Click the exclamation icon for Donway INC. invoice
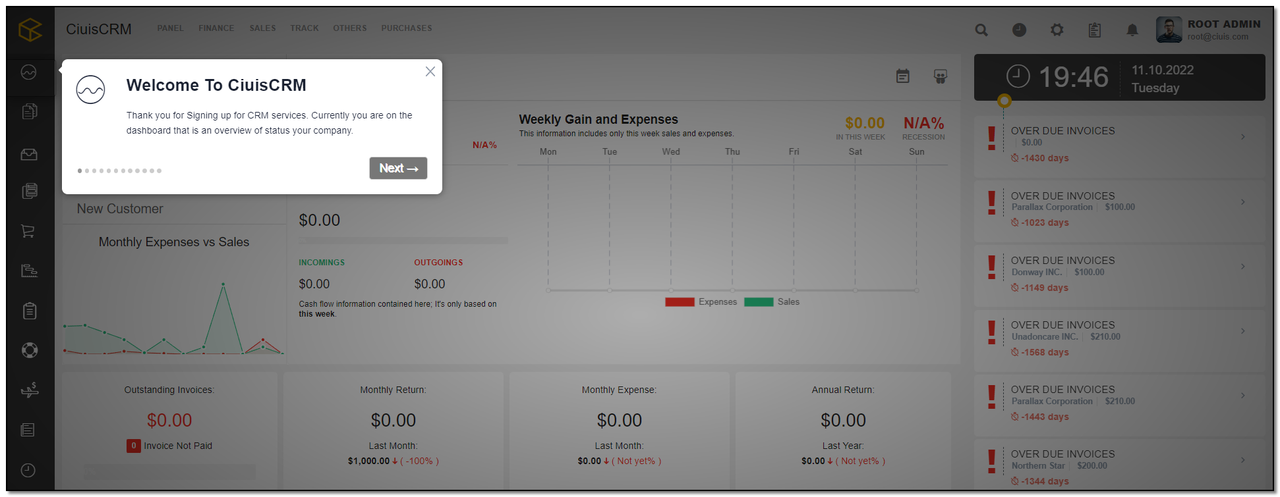The height and width of the screenshot is (497, 1280). pyautogui.click(x=991, y=267)
